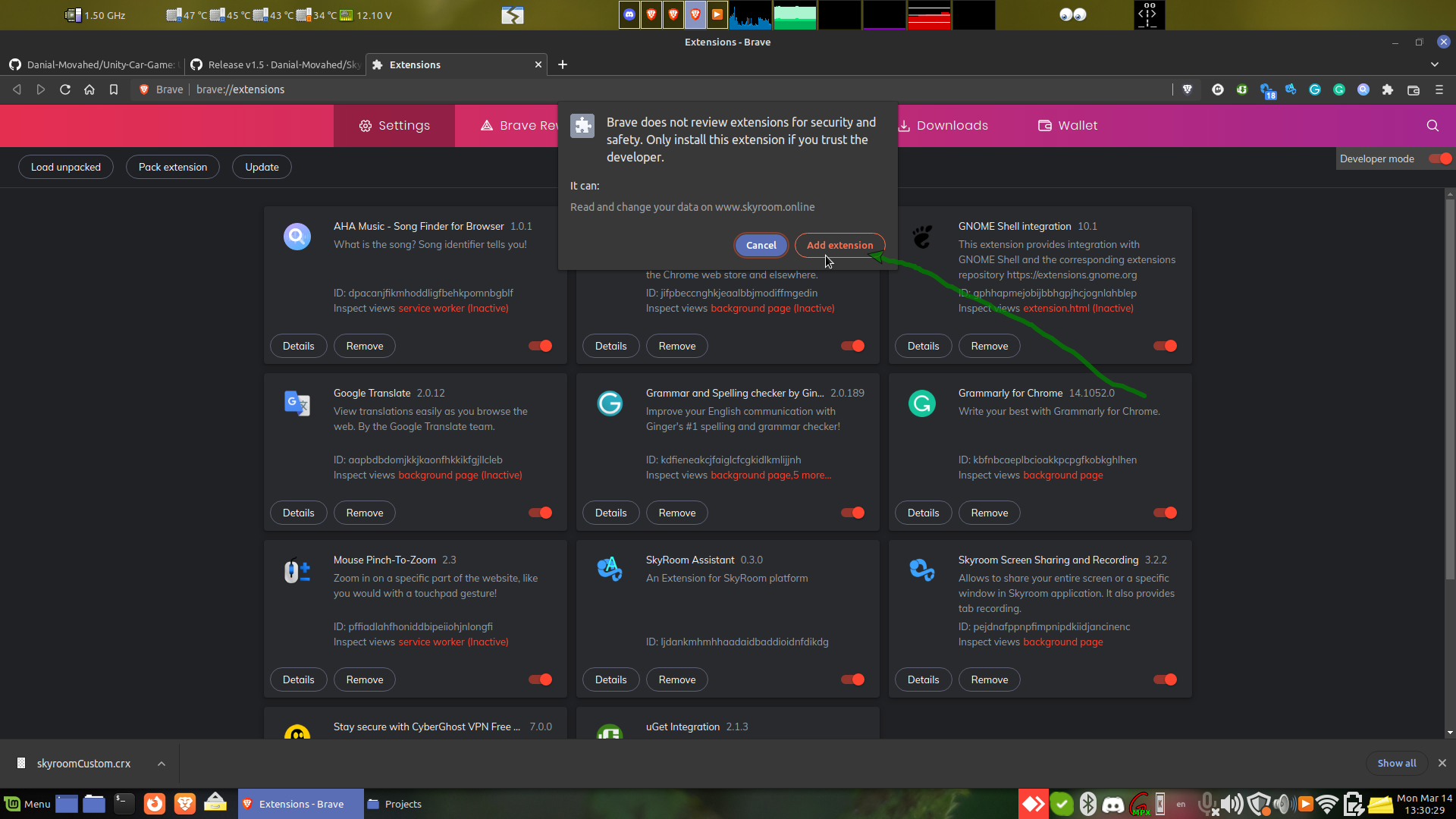
Task: Switch to the Unity-Car-Game GitHub tab
Action: point(94,64)
